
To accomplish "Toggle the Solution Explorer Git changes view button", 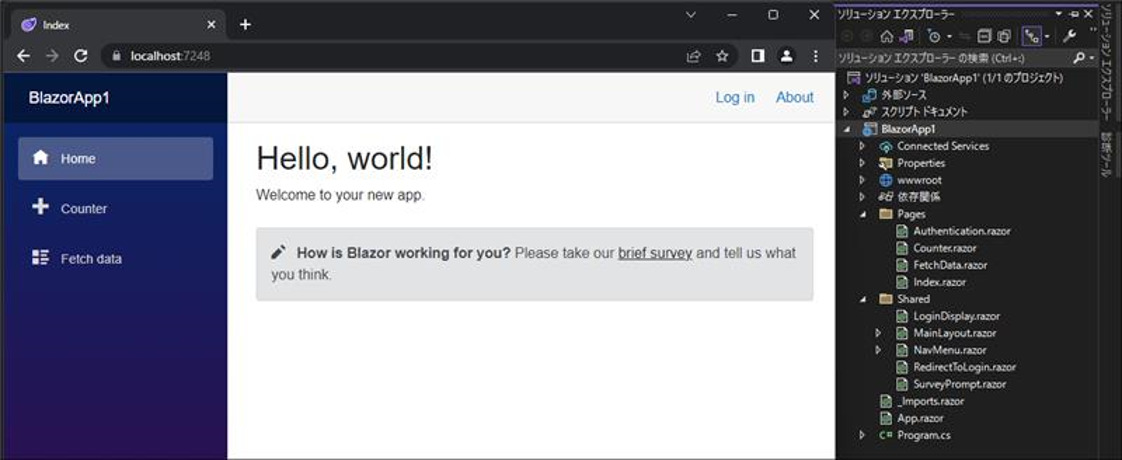I will 1032,36.
